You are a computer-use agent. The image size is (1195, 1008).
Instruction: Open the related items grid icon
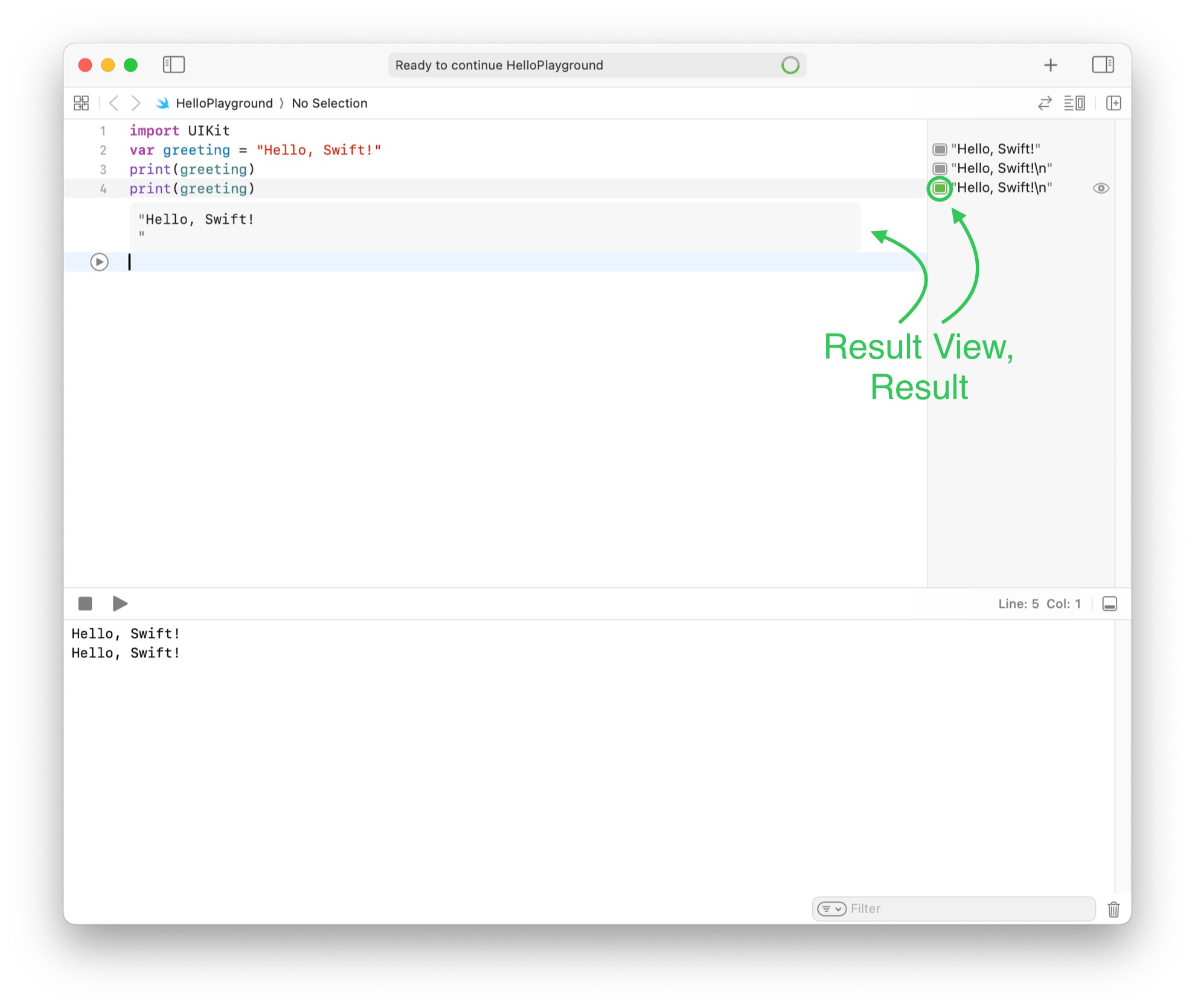81,103
